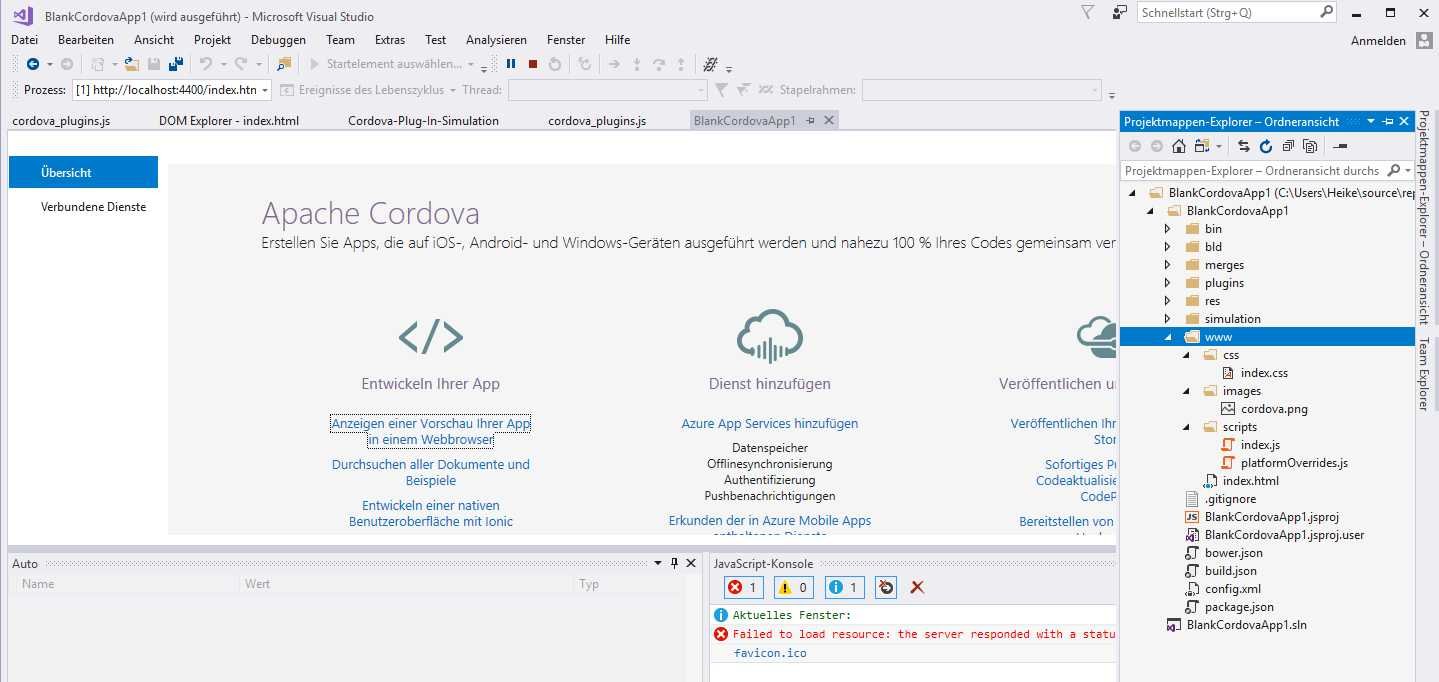Open the favicon.ico link in console
The height and width of the screenshot is (682, 1439).
click(770, 653)
